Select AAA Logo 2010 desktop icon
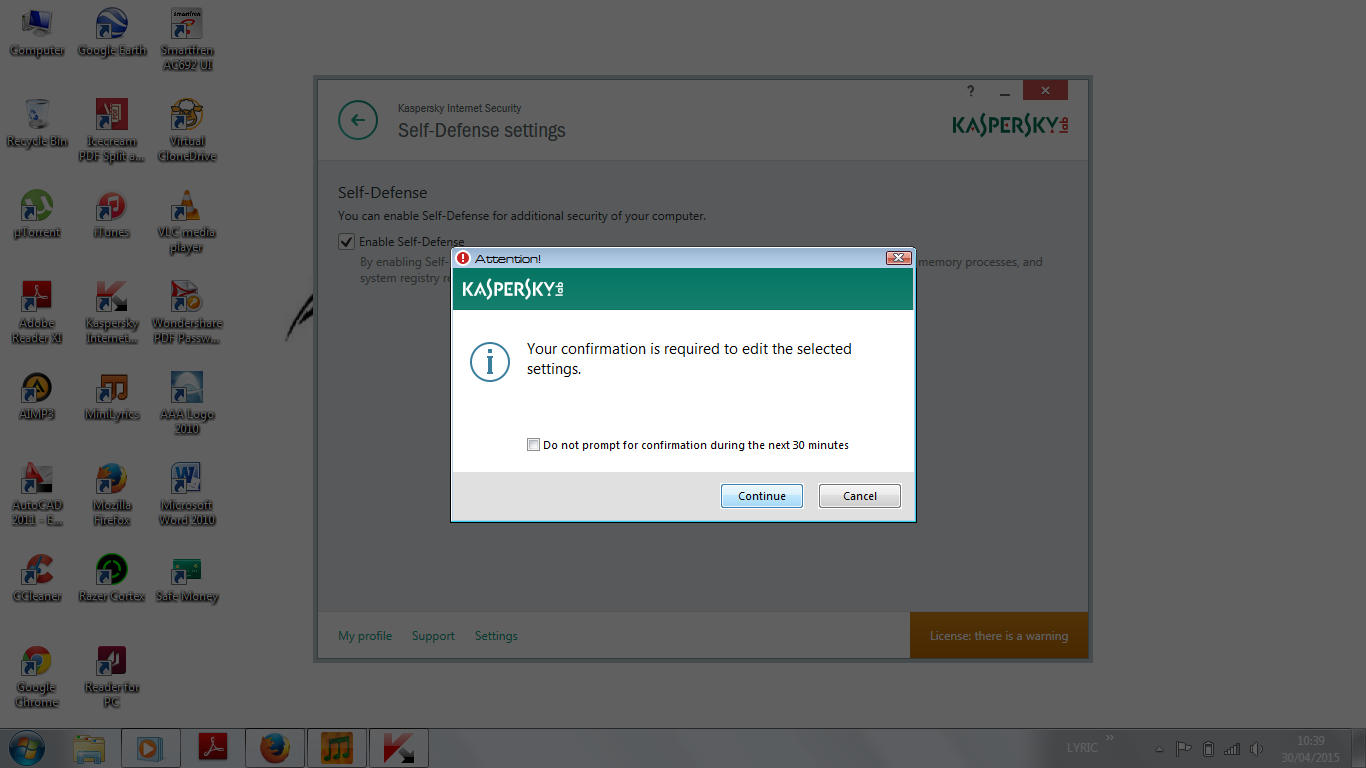Screen dimensions: 1366x768 point(187,403)
